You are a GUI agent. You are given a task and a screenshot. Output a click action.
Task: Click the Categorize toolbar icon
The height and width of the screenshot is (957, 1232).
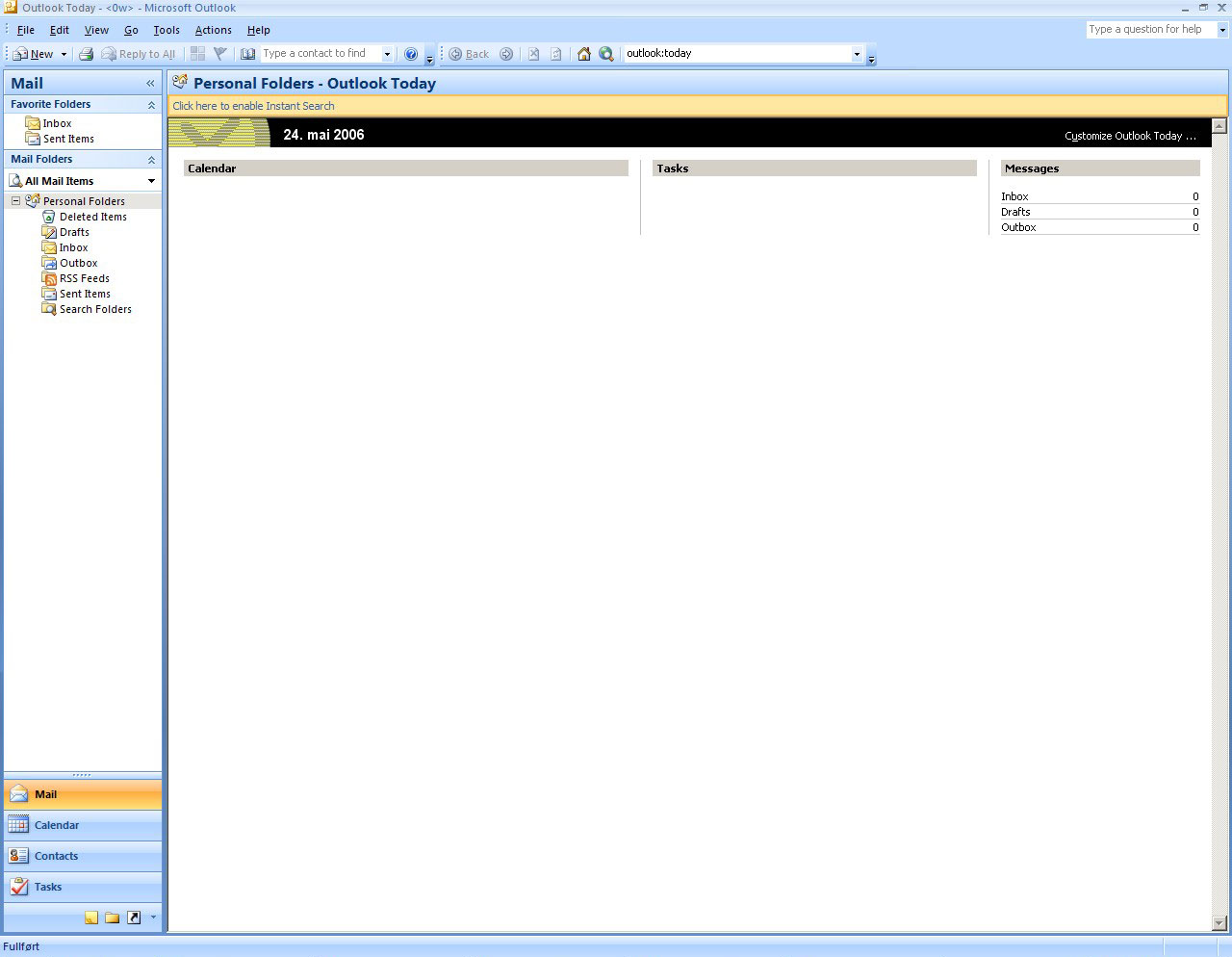[197, 54]
